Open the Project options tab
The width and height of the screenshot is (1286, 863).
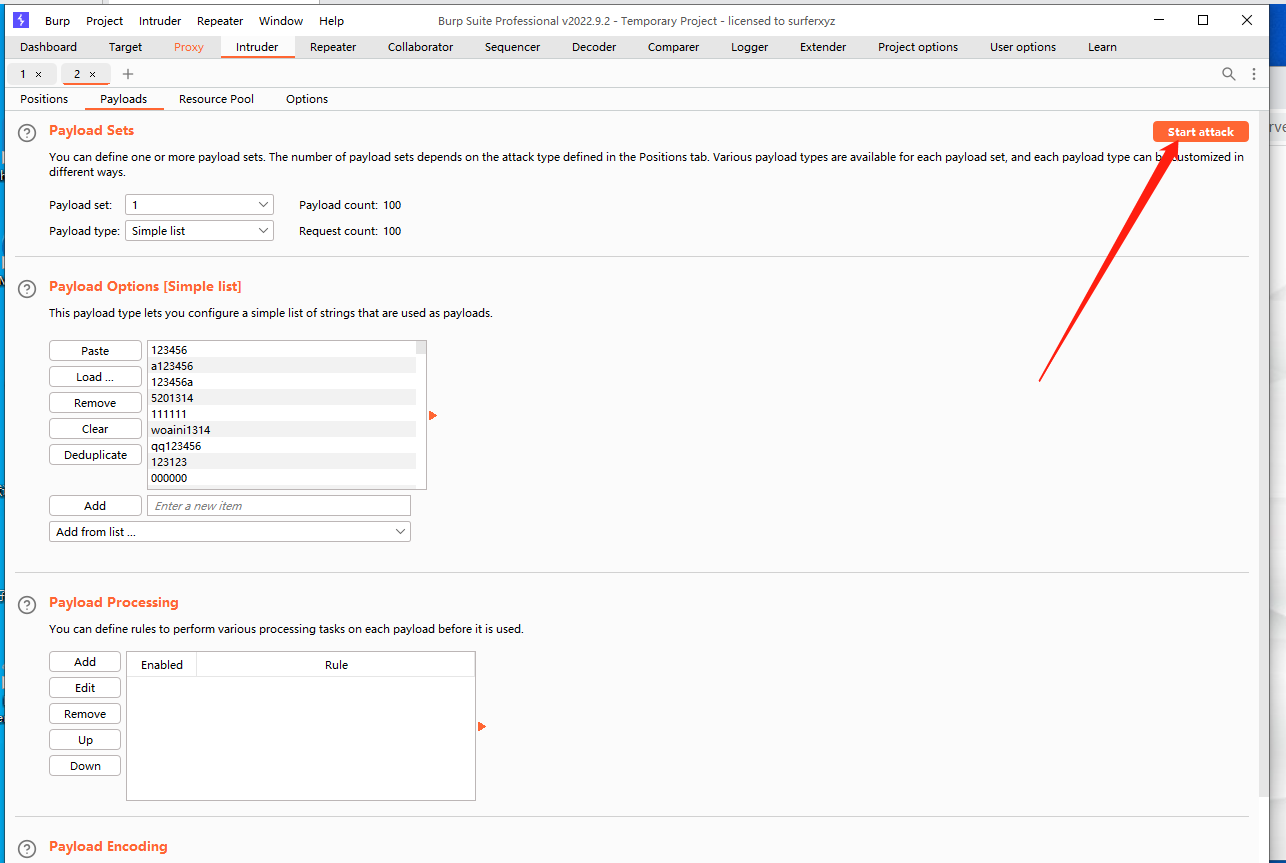tap(918, 47)
